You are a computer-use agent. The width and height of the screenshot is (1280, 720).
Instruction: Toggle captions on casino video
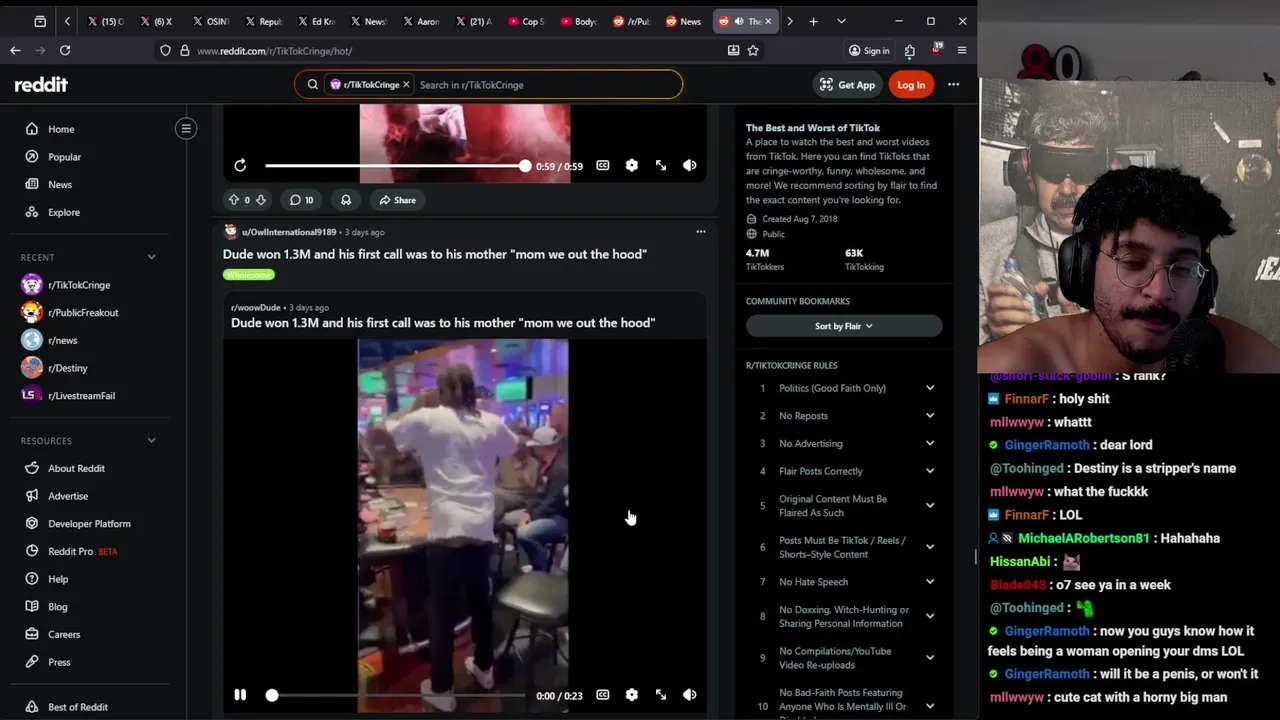[603, 695]
